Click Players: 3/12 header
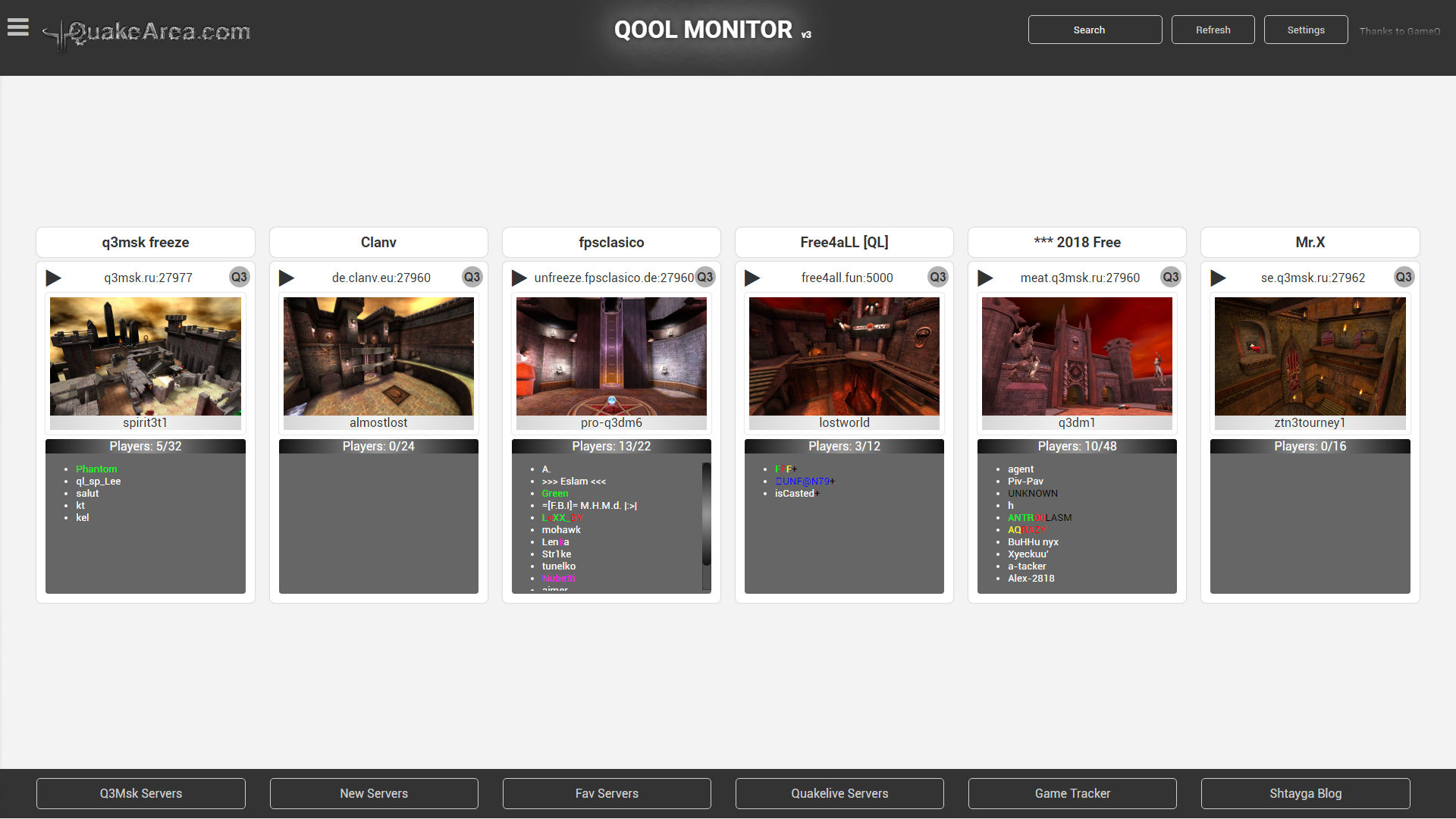The height and width of the screenshot is (819, 1456). 844,447
